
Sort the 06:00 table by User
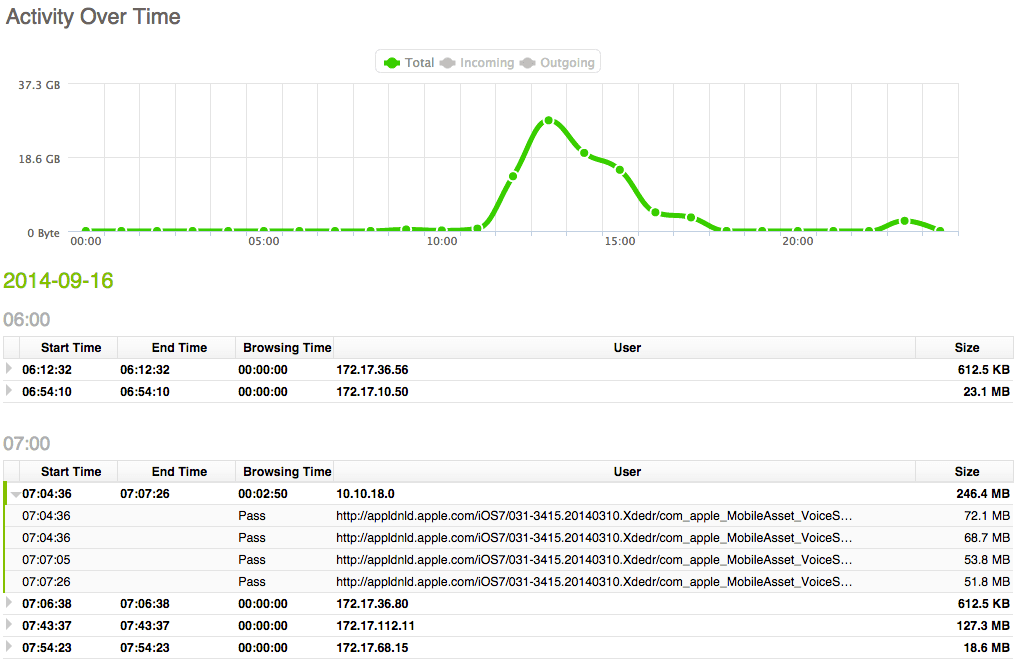click(x=626, y=348)
